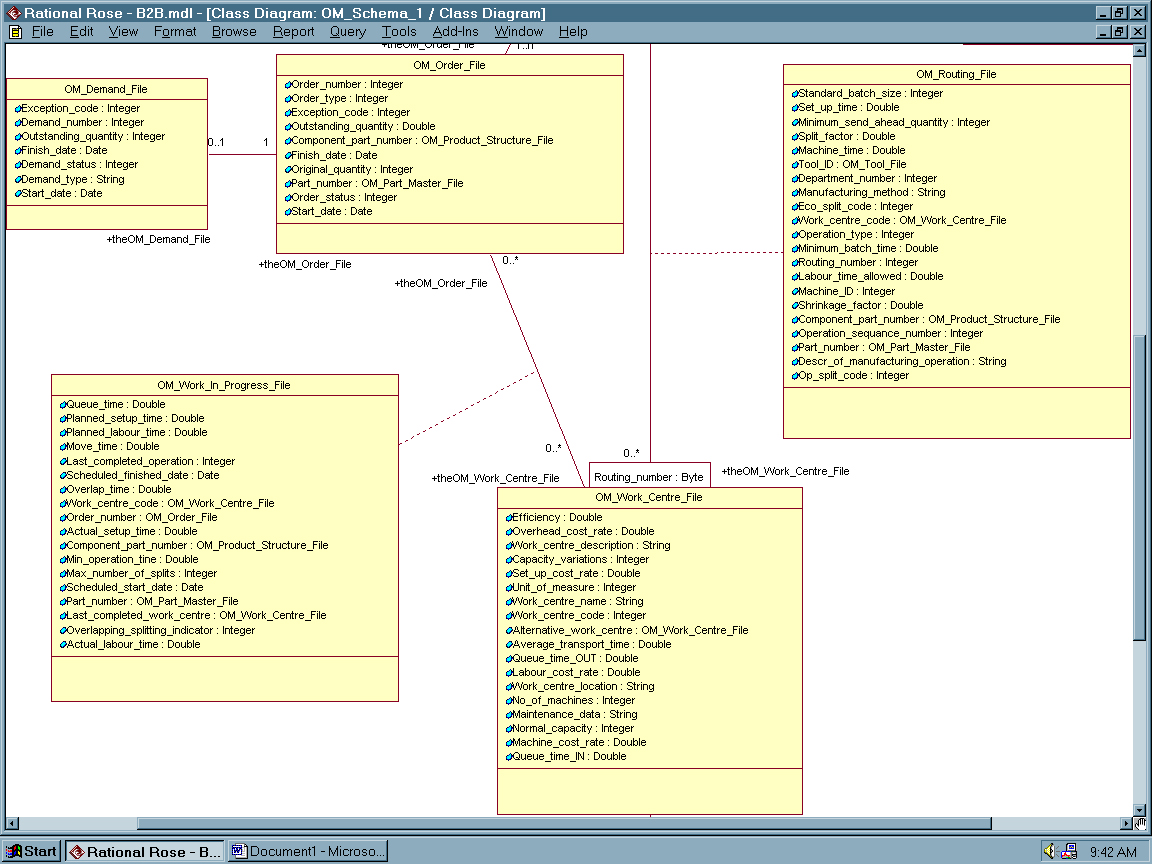Click the diagram document icon beside File
Image resolution: width=1152 pixels, height=864 pixels.
click(x=15, y=32)
